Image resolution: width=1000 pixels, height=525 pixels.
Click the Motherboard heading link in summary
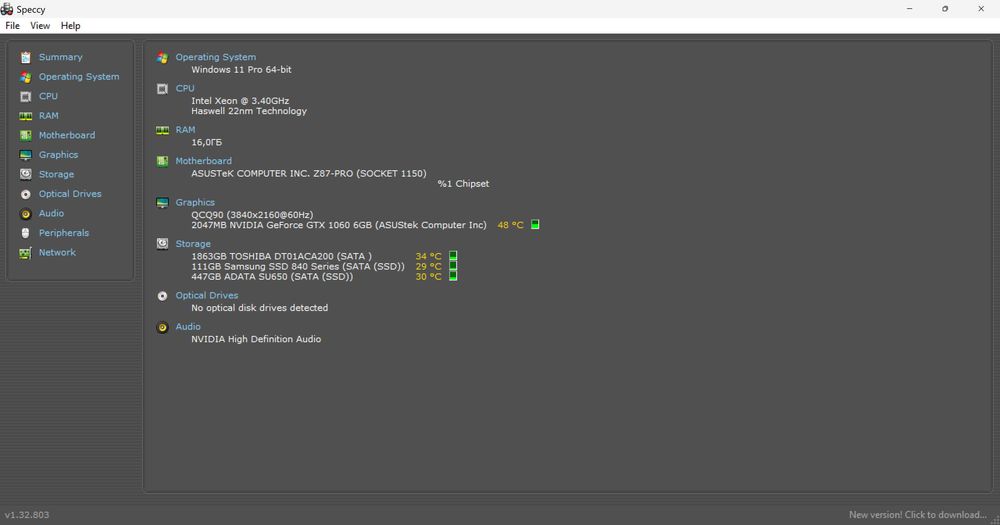tap(203, 161)
